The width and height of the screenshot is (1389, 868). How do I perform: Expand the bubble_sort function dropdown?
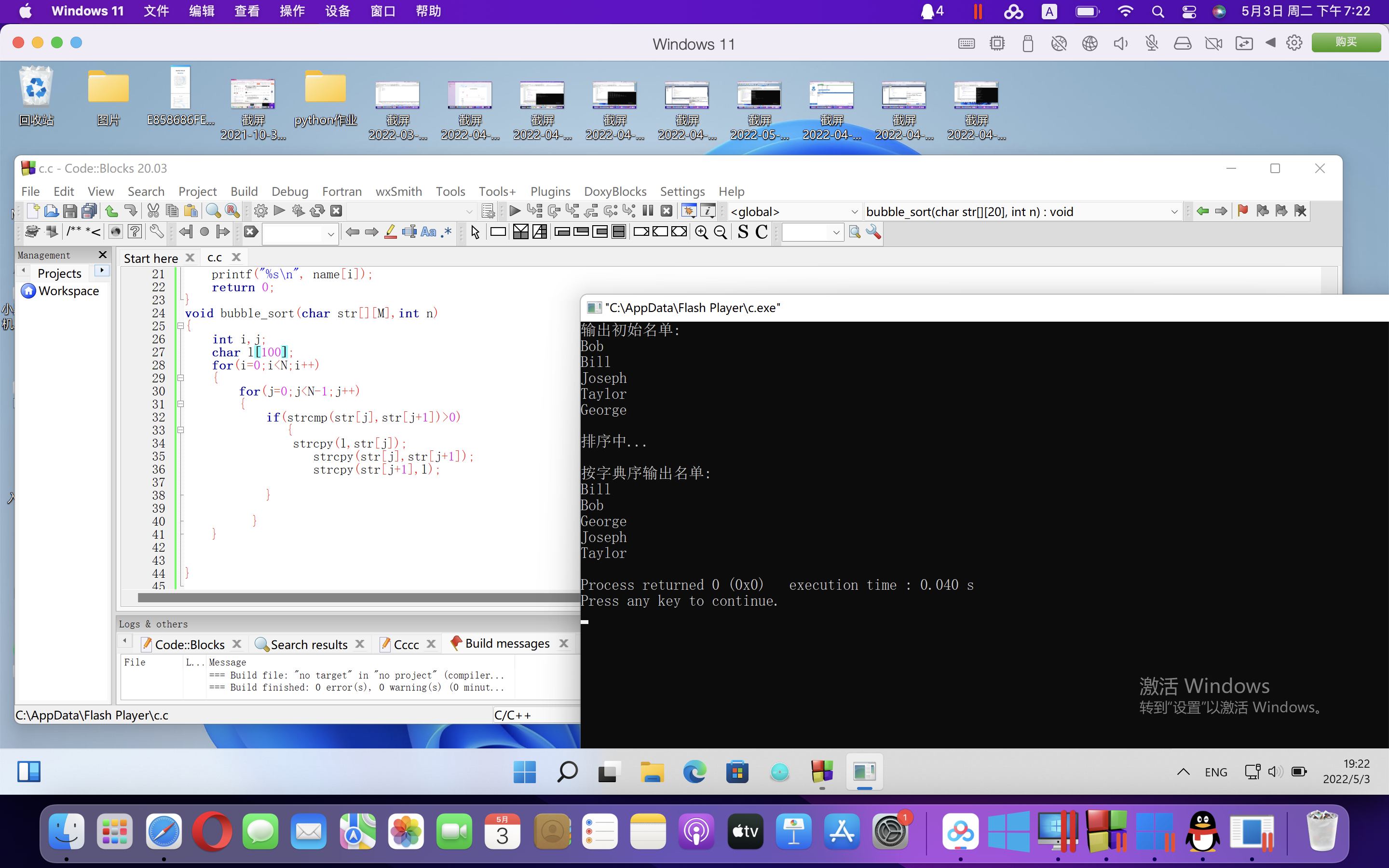(x=1174, y=212)
